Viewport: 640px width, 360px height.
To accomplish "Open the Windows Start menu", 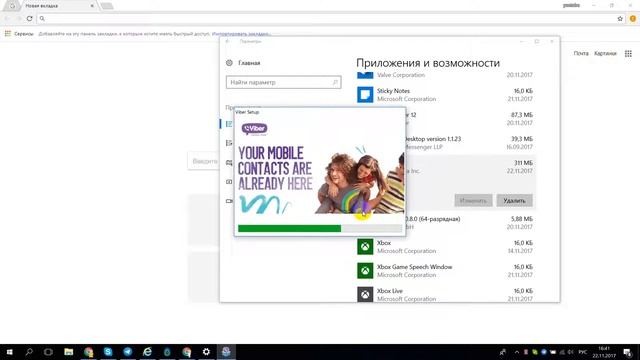I will [x=9, y=352].
